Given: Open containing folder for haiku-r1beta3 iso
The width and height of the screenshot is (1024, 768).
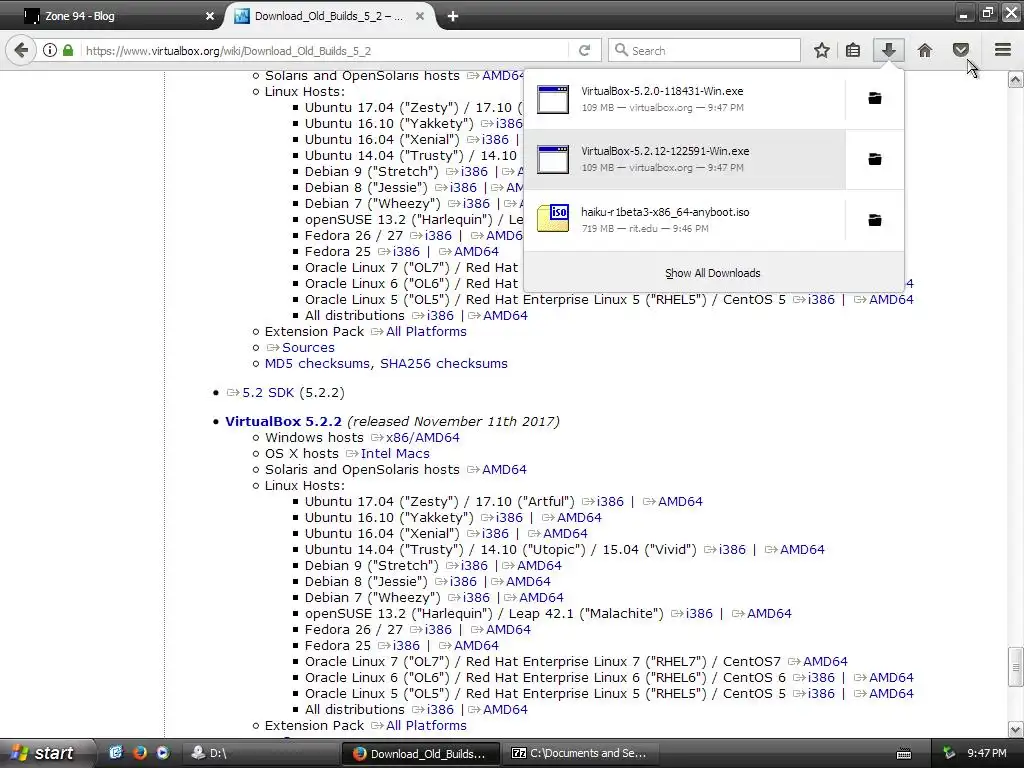Looking at the screenshot, I should pyautogui.click(x=874, y=220).
